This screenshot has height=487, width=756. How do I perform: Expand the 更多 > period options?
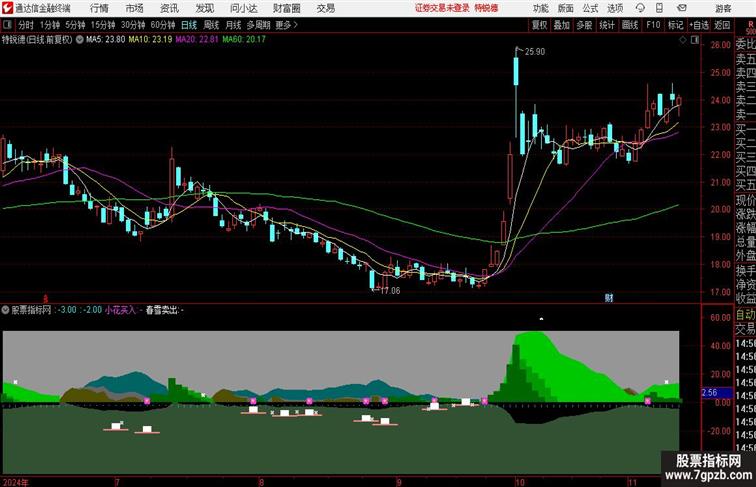point(287,25)
